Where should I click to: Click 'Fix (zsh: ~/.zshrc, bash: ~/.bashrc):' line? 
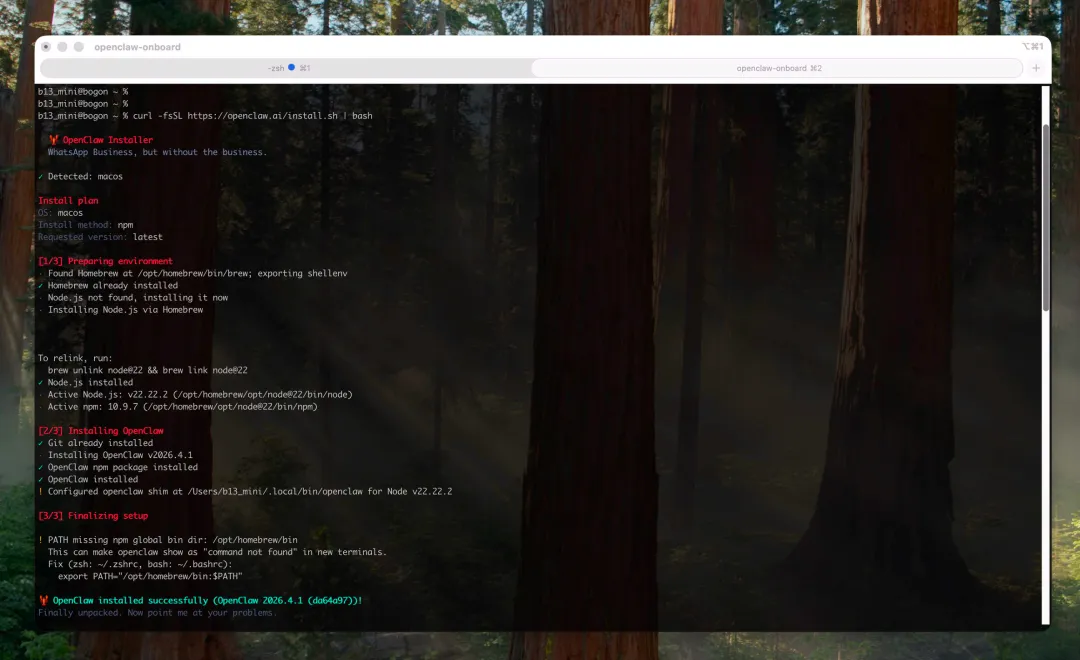140,564
